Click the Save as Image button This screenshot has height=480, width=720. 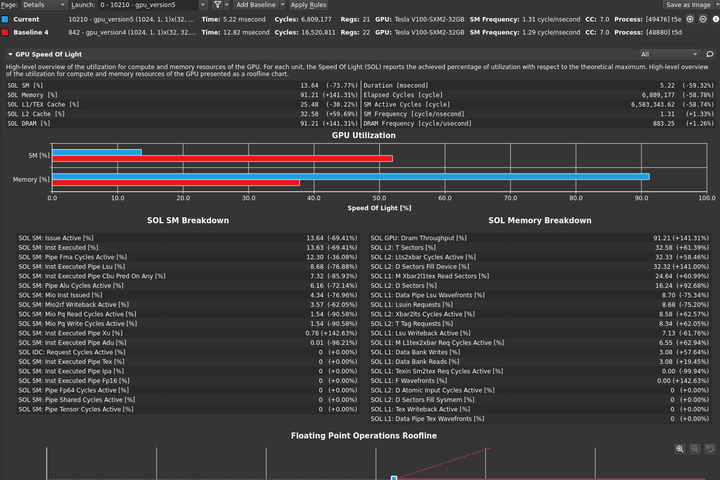click(688, 5)
